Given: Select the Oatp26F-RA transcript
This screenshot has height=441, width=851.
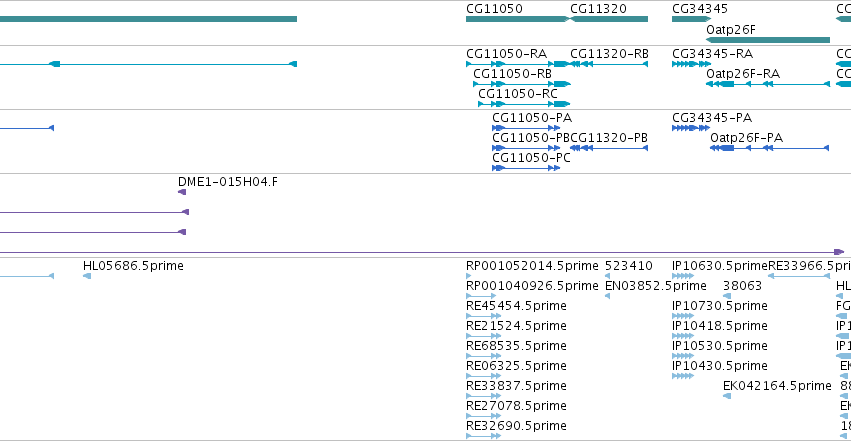Looking at the screenshot, I should 768,84.
